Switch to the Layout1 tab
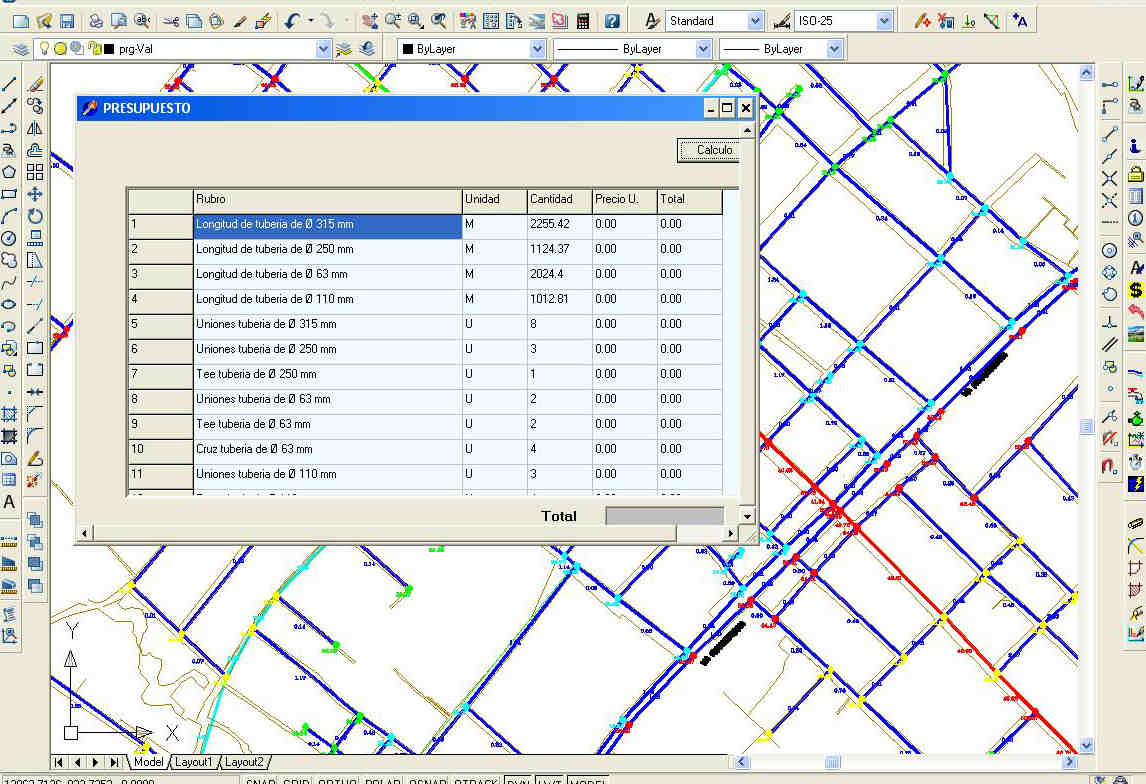Image resolution: width=1146 pixels, height=784 pixels. [194, 762]
